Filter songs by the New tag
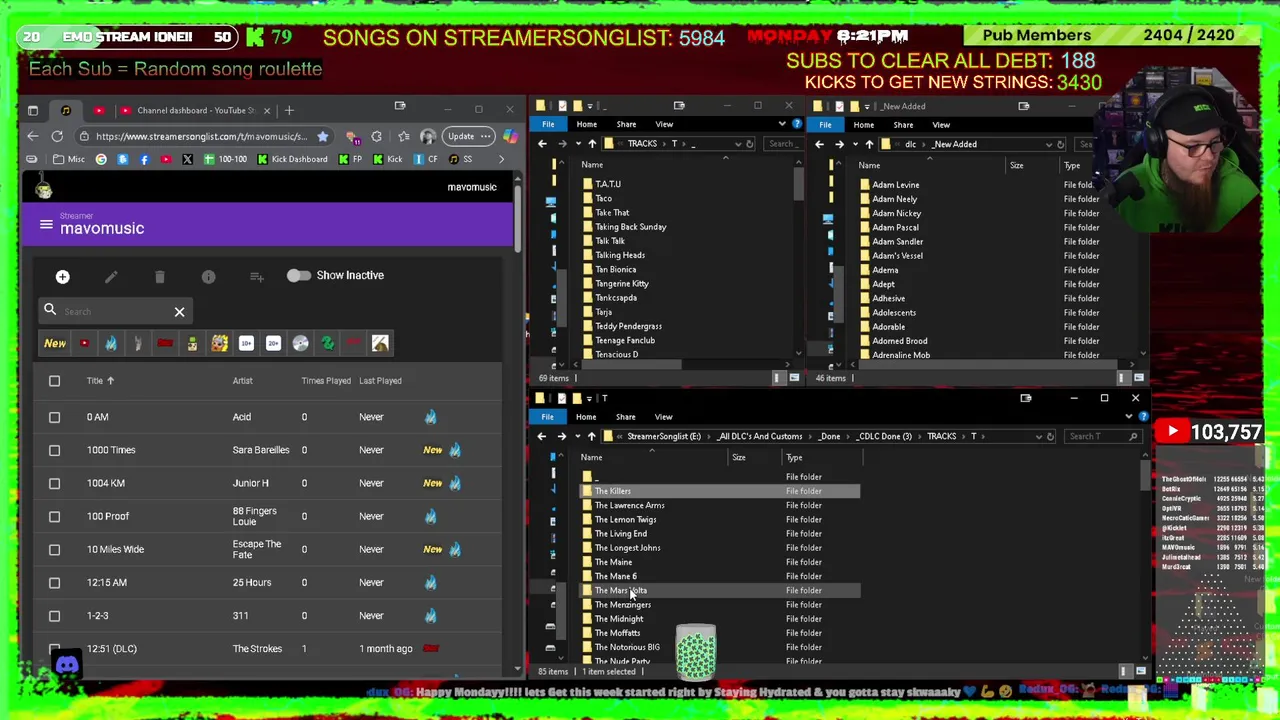 pyautogui.click(x=55, y=343)
